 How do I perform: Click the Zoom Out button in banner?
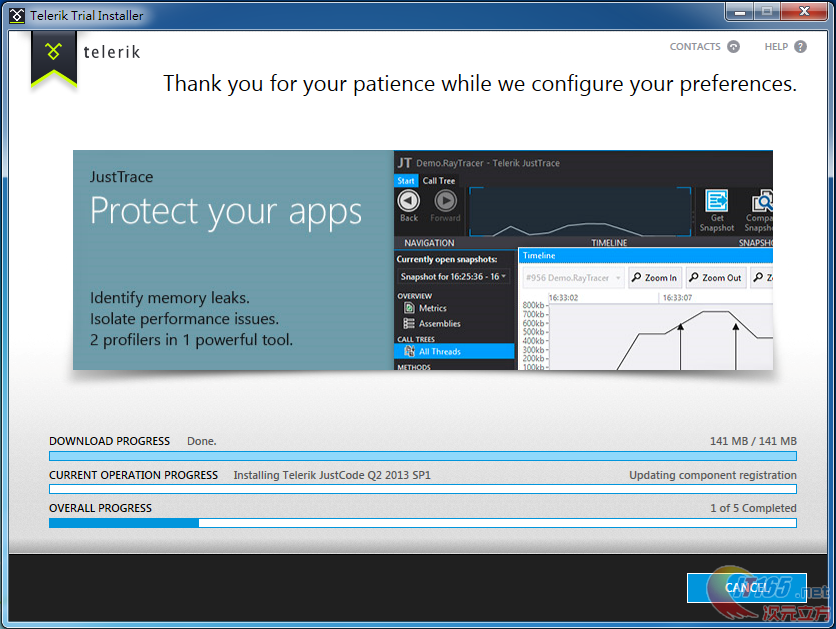(716, 278)
